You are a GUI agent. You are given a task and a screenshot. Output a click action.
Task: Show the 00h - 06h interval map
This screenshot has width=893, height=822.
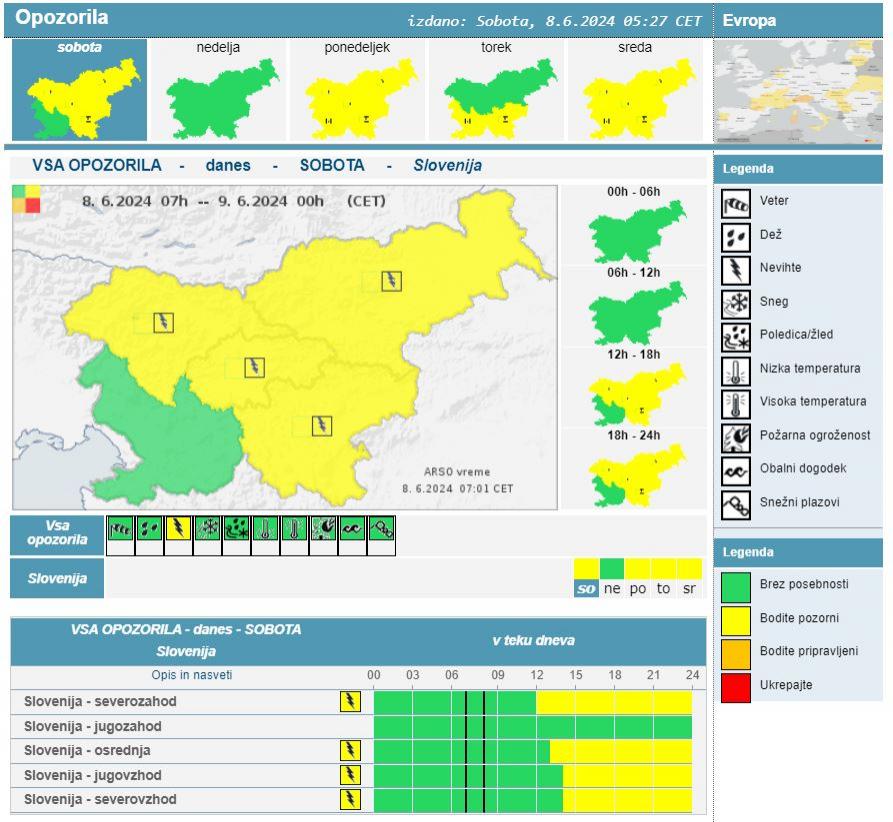coord(635,225)
